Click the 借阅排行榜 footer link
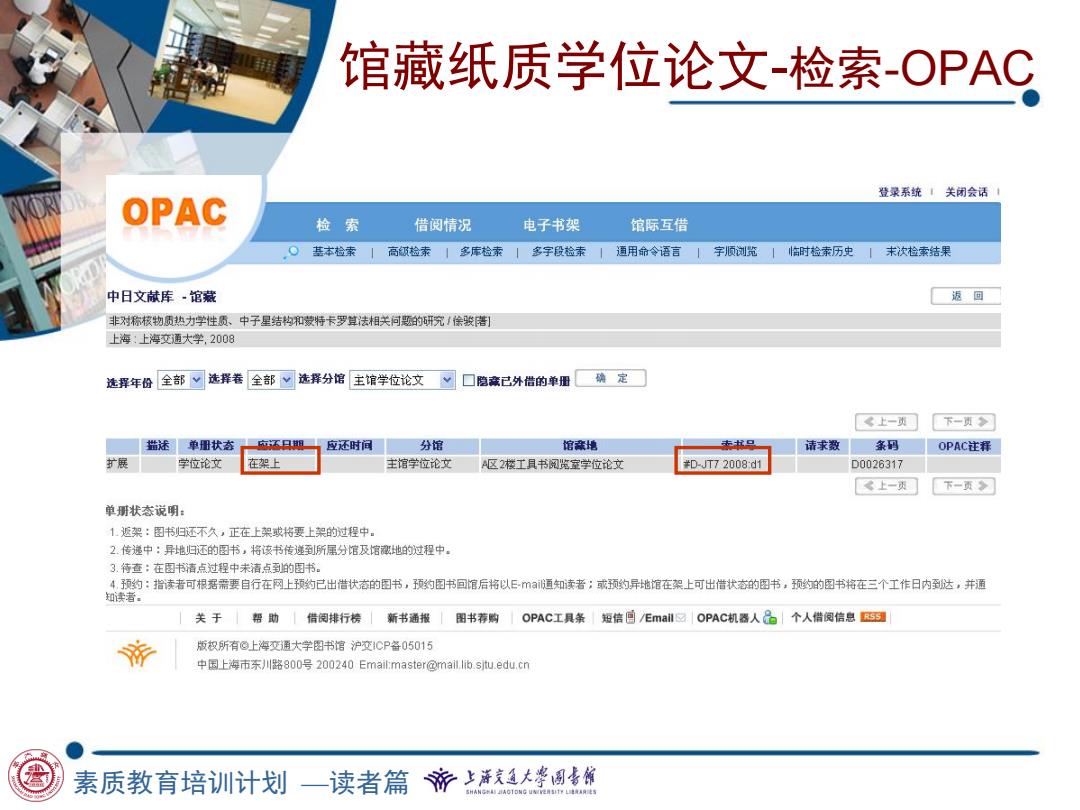 333,618
